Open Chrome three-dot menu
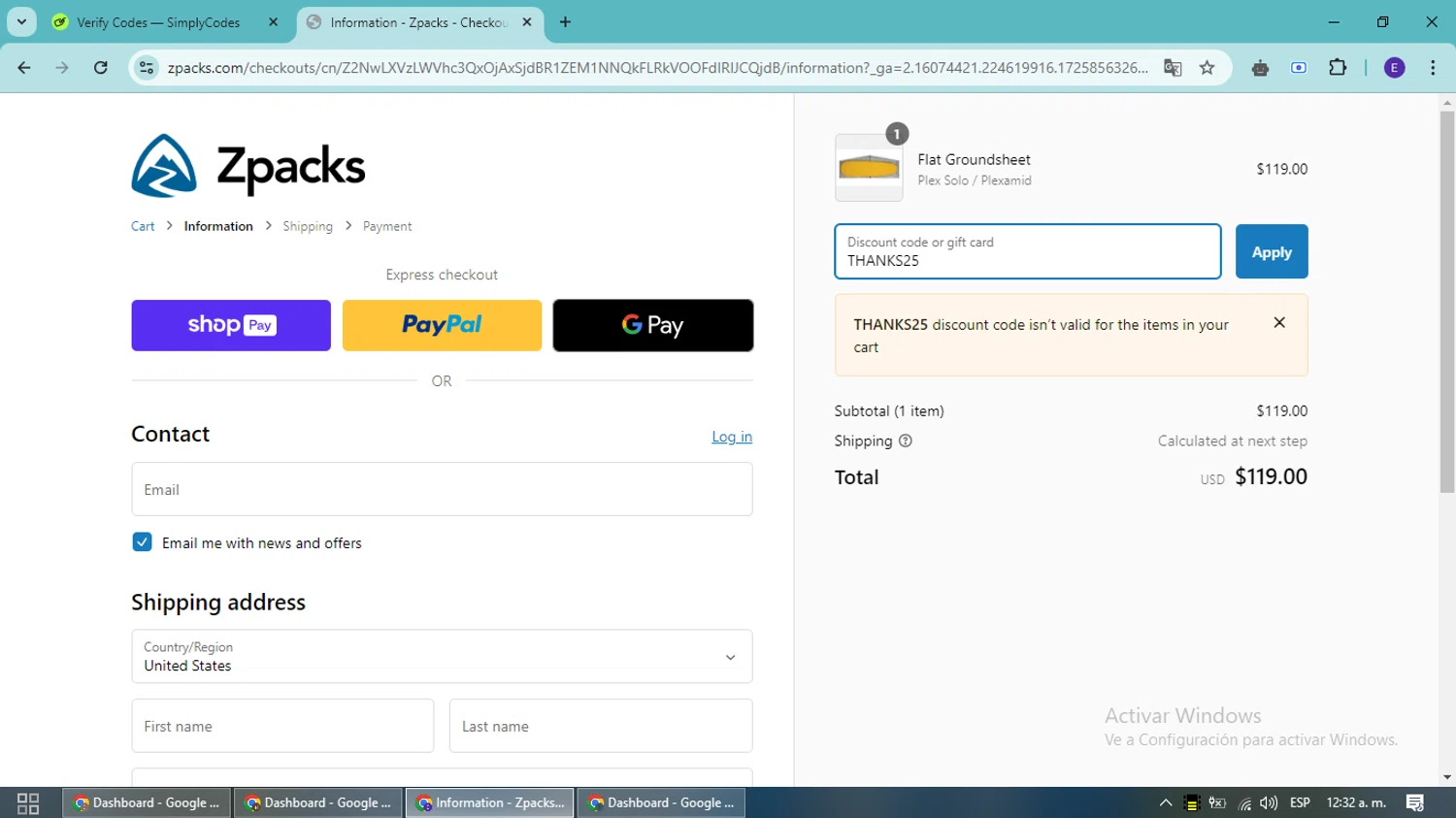1456x818 pixels. [x=1433, y=68]
